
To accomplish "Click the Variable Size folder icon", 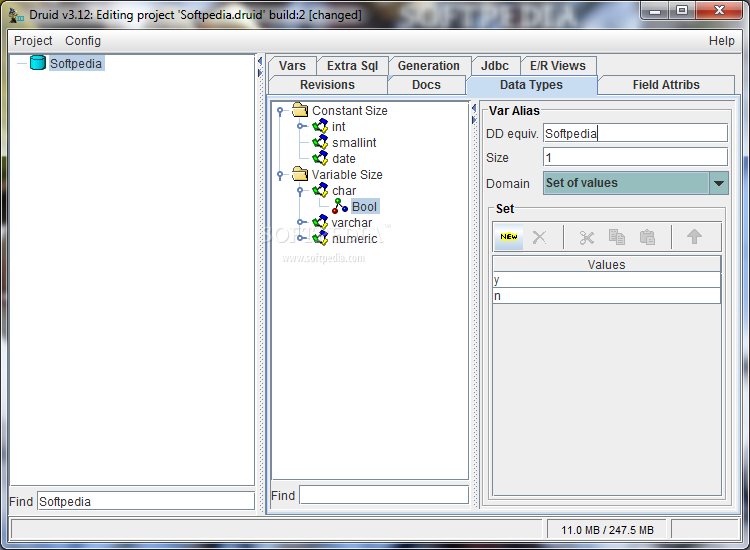I will pyautogui.click(x=300, y=174).
